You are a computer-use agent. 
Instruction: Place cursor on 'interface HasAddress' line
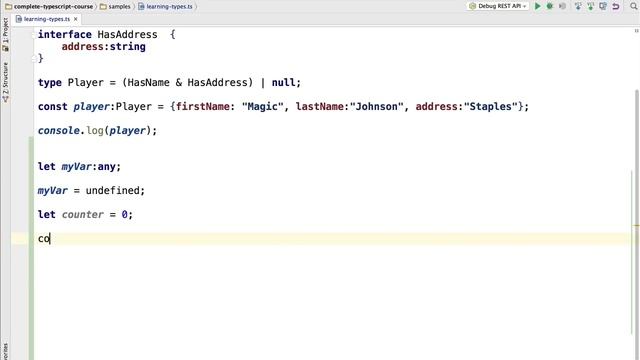(x=107, y=35)
